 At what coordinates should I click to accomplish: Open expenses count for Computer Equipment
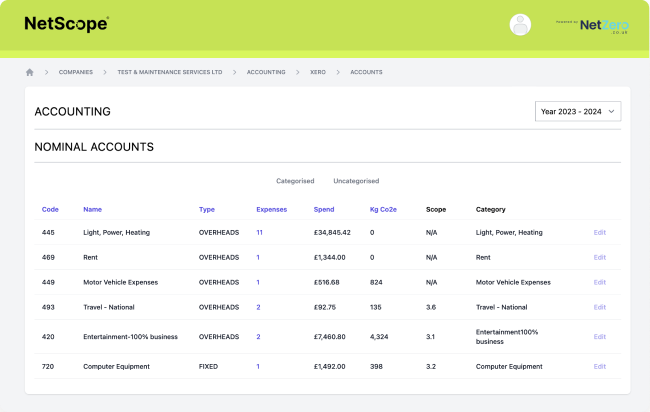[x=258, y=366]
